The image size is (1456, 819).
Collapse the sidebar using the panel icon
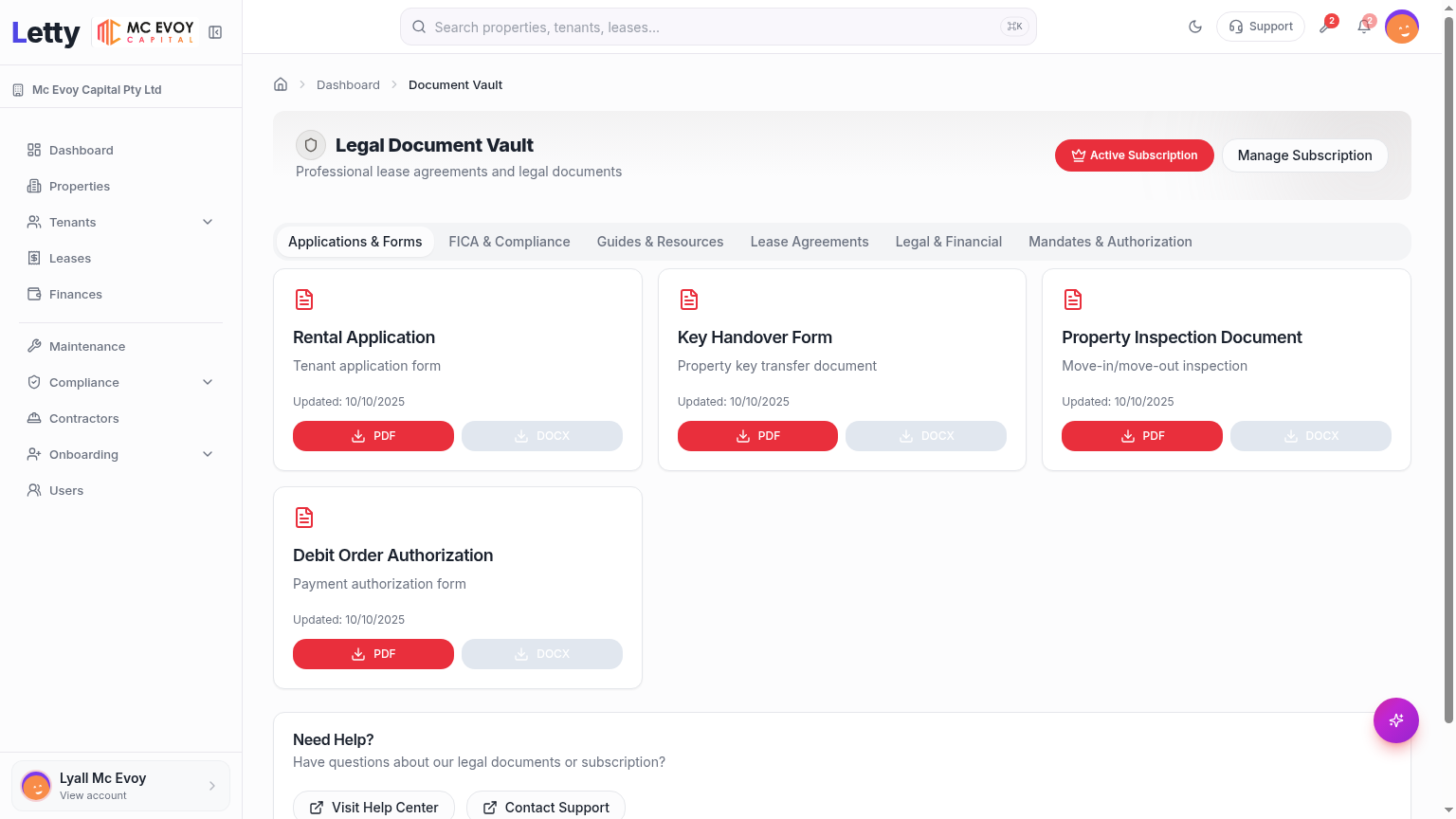coord(215,32)
